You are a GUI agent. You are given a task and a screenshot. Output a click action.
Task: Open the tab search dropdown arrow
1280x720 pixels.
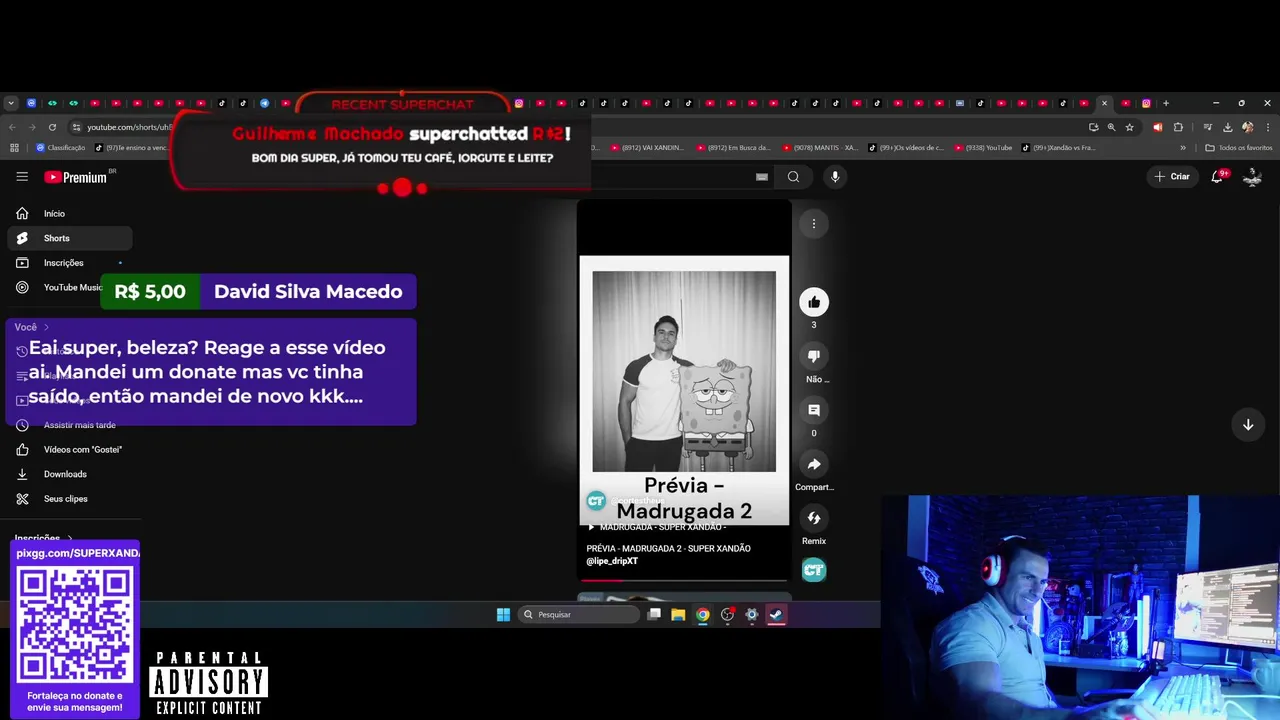tap(11, 103)
